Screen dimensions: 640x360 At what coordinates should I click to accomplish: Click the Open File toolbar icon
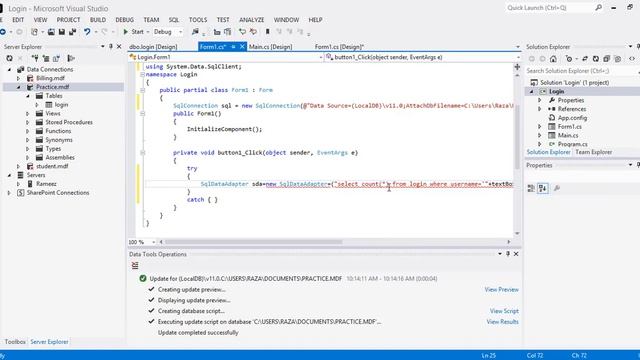tap(51, 32)
